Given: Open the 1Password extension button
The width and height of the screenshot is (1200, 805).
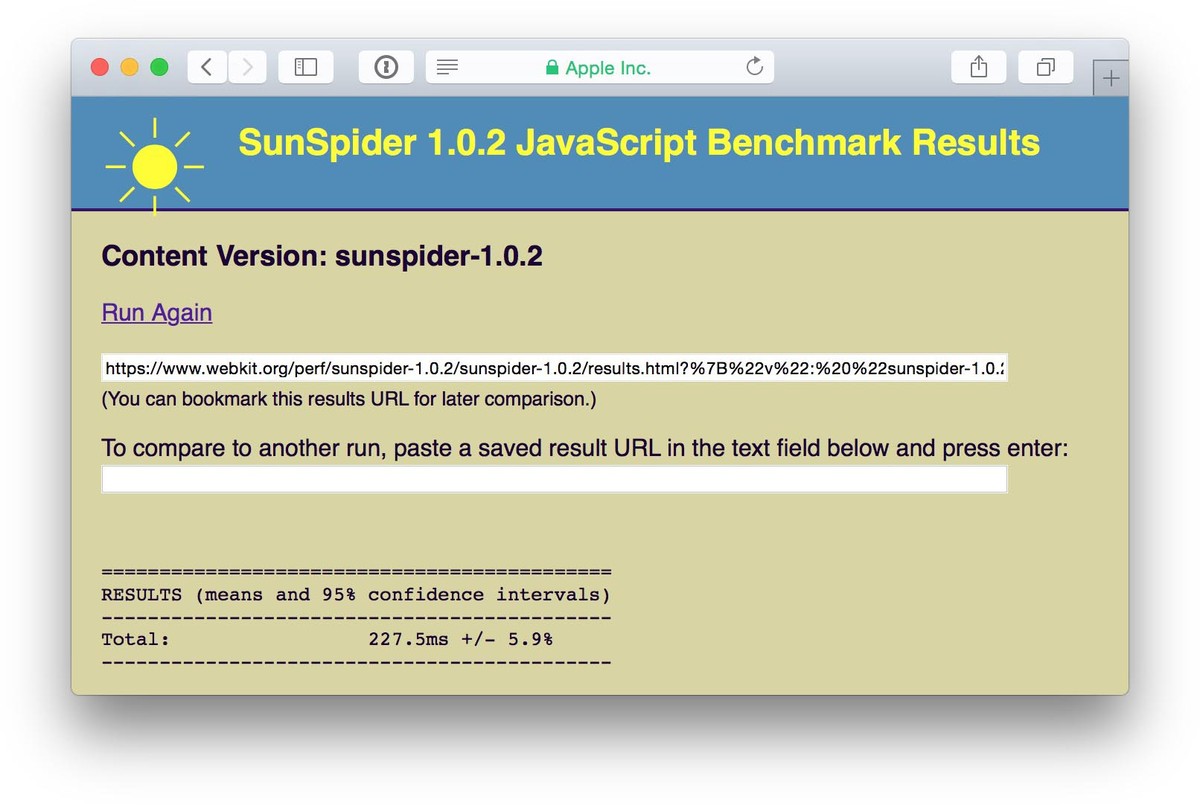Looking at the screenshot, I should click(386, 67).
